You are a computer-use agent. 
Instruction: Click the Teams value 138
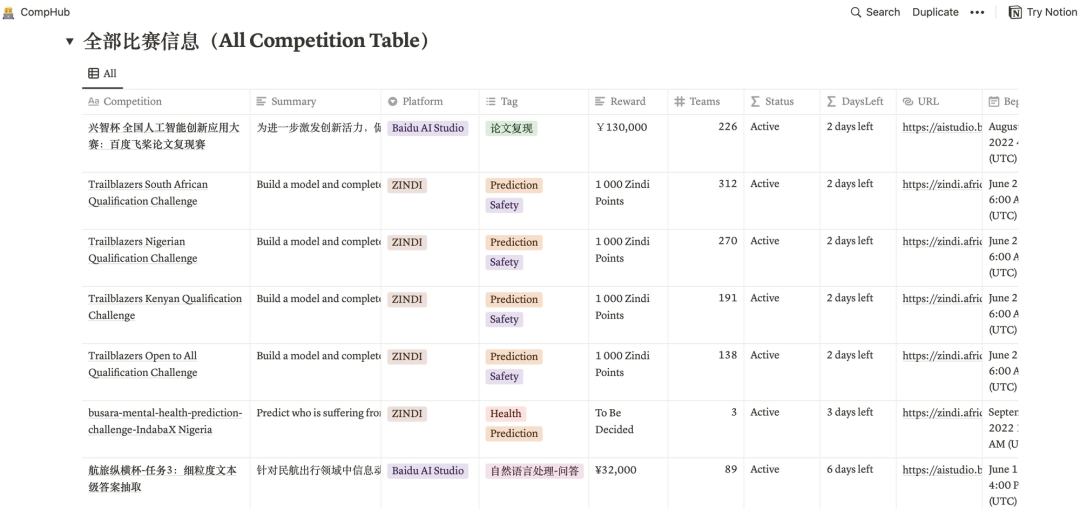coord(727,355)
